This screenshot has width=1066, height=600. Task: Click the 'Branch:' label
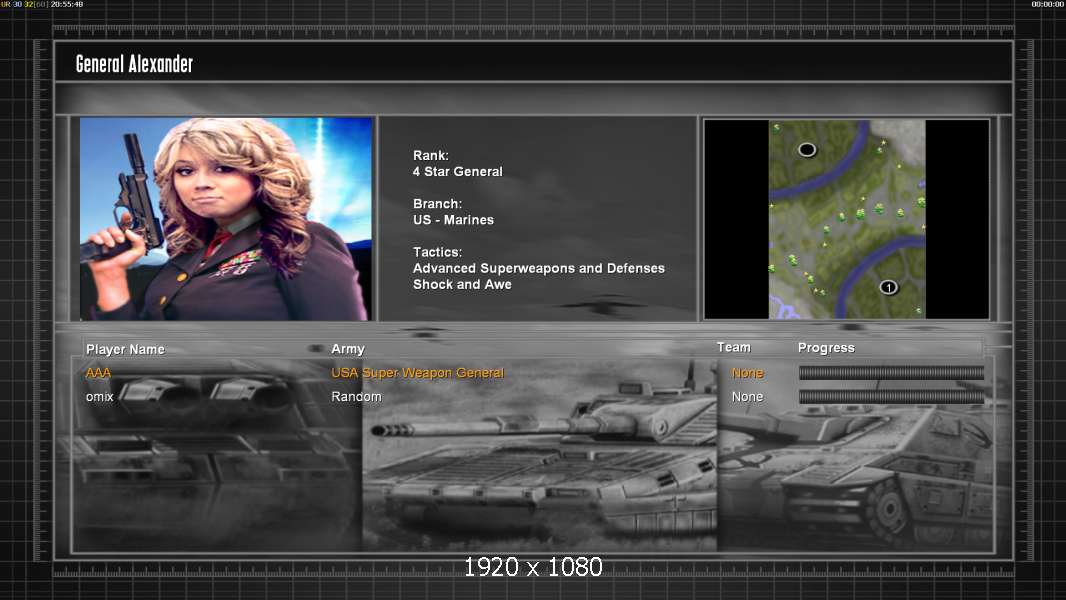tap(437, 204)
